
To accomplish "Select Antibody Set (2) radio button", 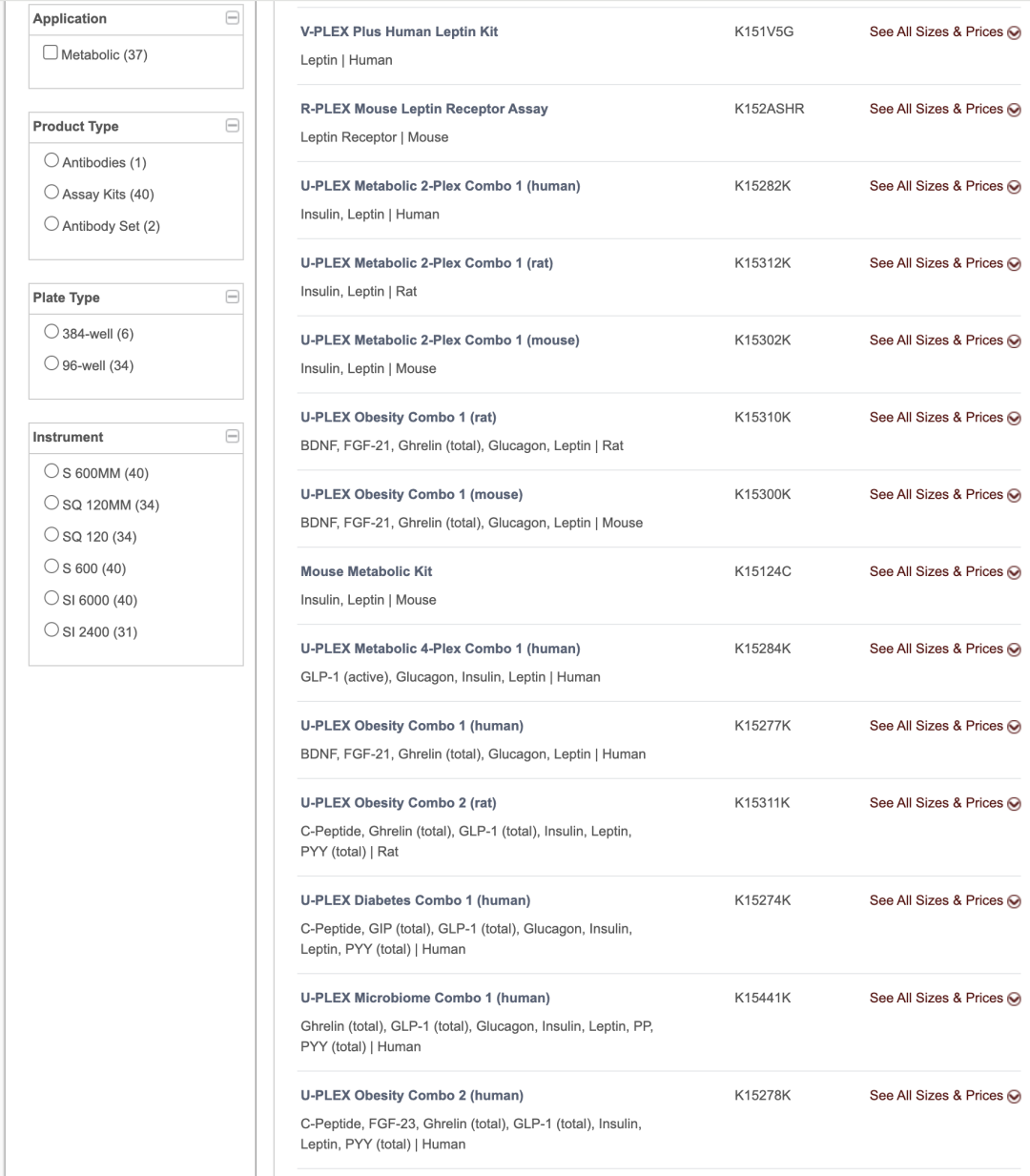I will [x=51, y=223].
